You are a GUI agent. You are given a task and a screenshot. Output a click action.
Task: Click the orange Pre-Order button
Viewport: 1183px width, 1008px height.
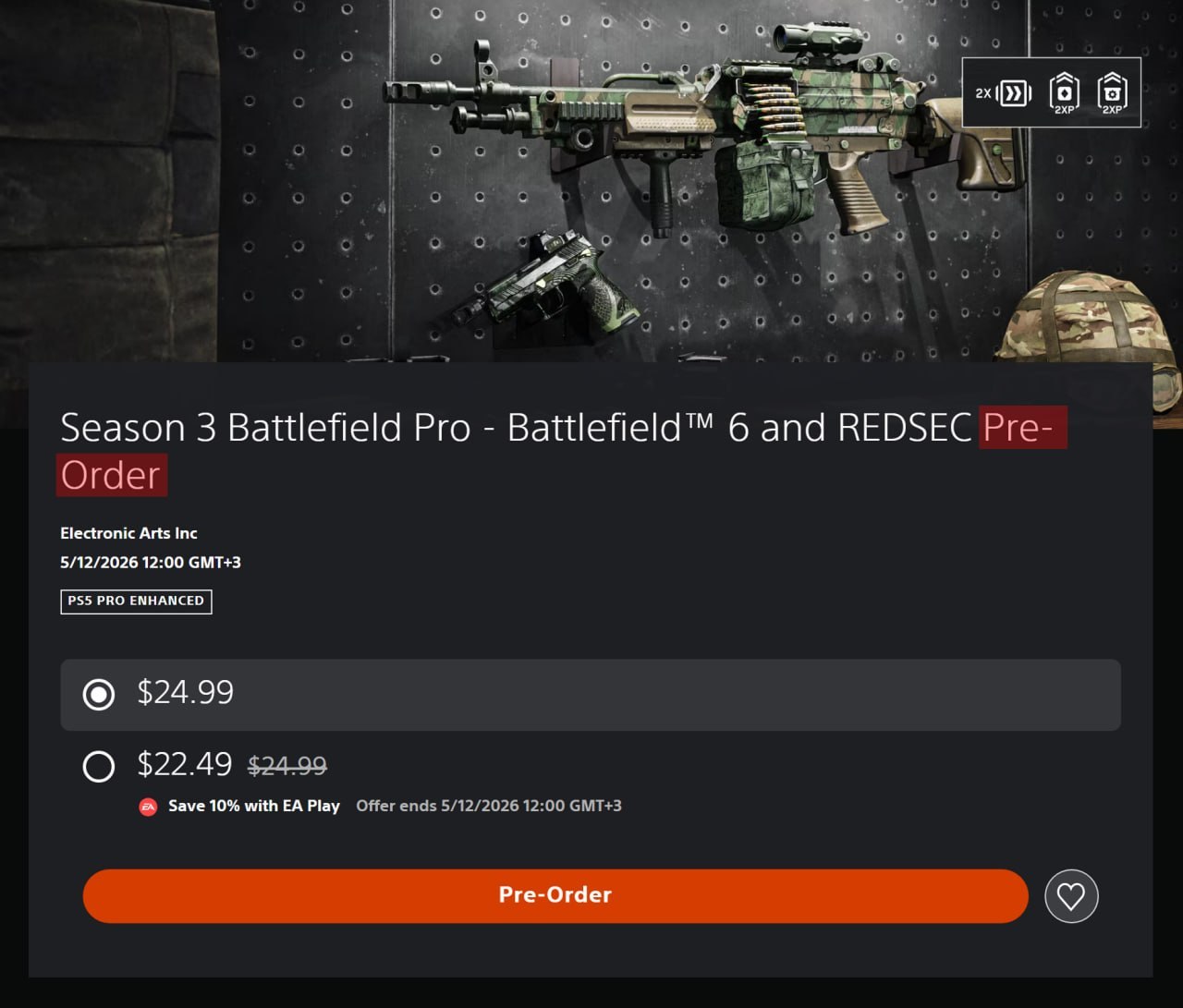point(555,895)
